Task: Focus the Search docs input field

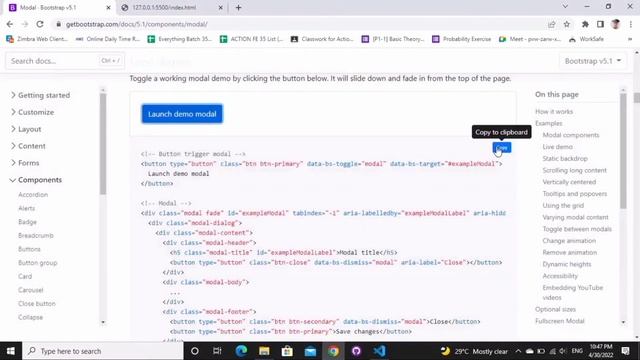Action: tap(64, 61)
